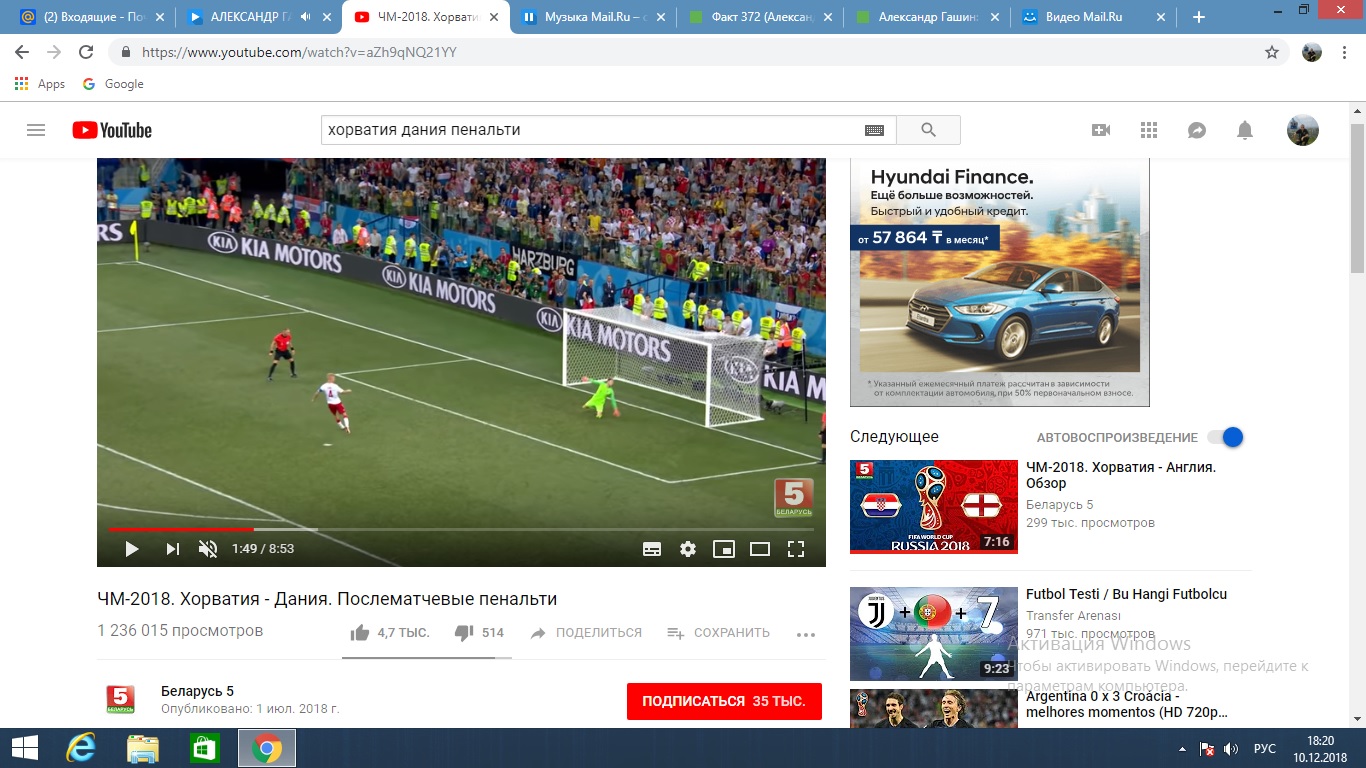Open Хорватия - Англия video thumbnail

click(934, 506)
